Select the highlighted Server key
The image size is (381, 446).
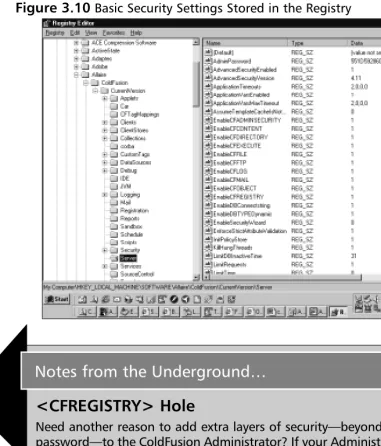128,258
